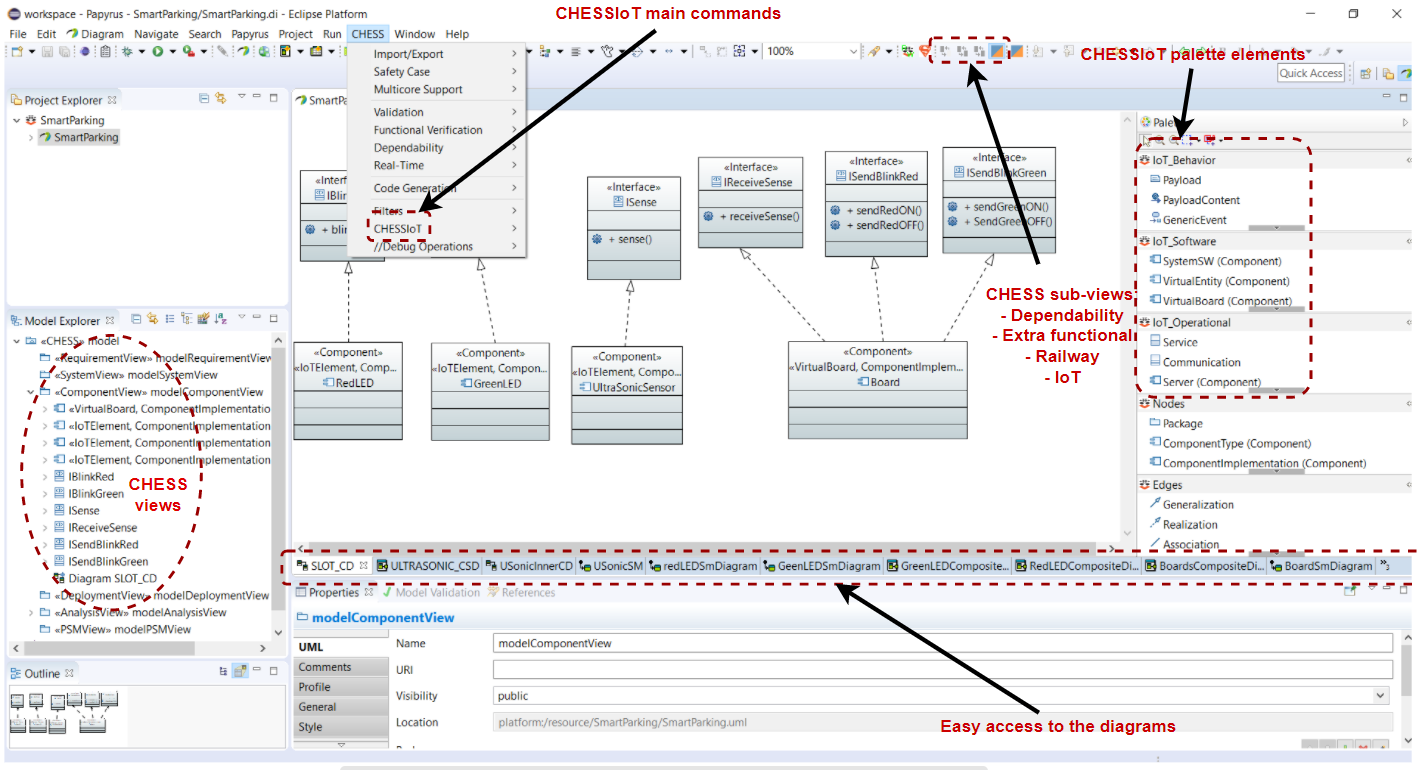The width and height of the screenshot is (1417, 770).
Task: Select «PSMView» modelPSMView tree item
Action: [x=115, y=629]
